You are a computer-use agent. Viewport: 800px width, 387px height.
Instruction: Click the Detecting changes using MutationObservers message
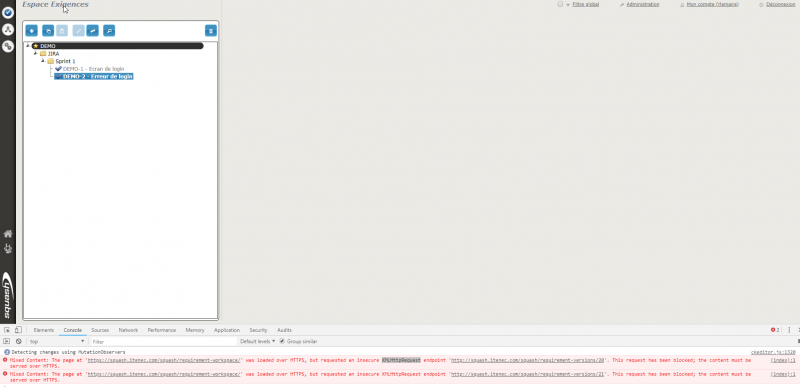[68, 352]
